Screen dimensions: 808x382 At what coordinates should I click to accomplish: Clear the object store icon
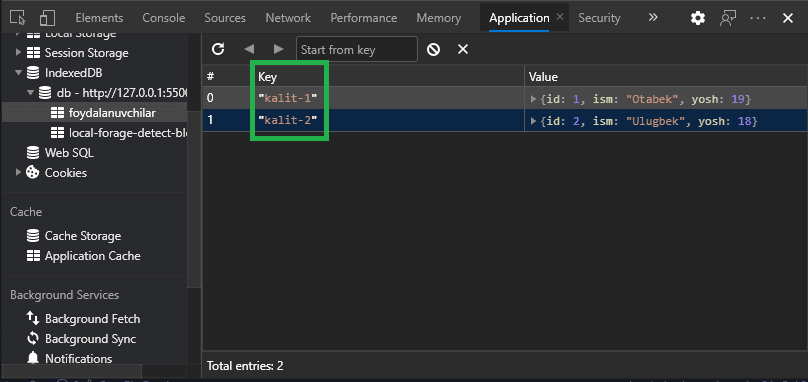[x=433, y=49]
